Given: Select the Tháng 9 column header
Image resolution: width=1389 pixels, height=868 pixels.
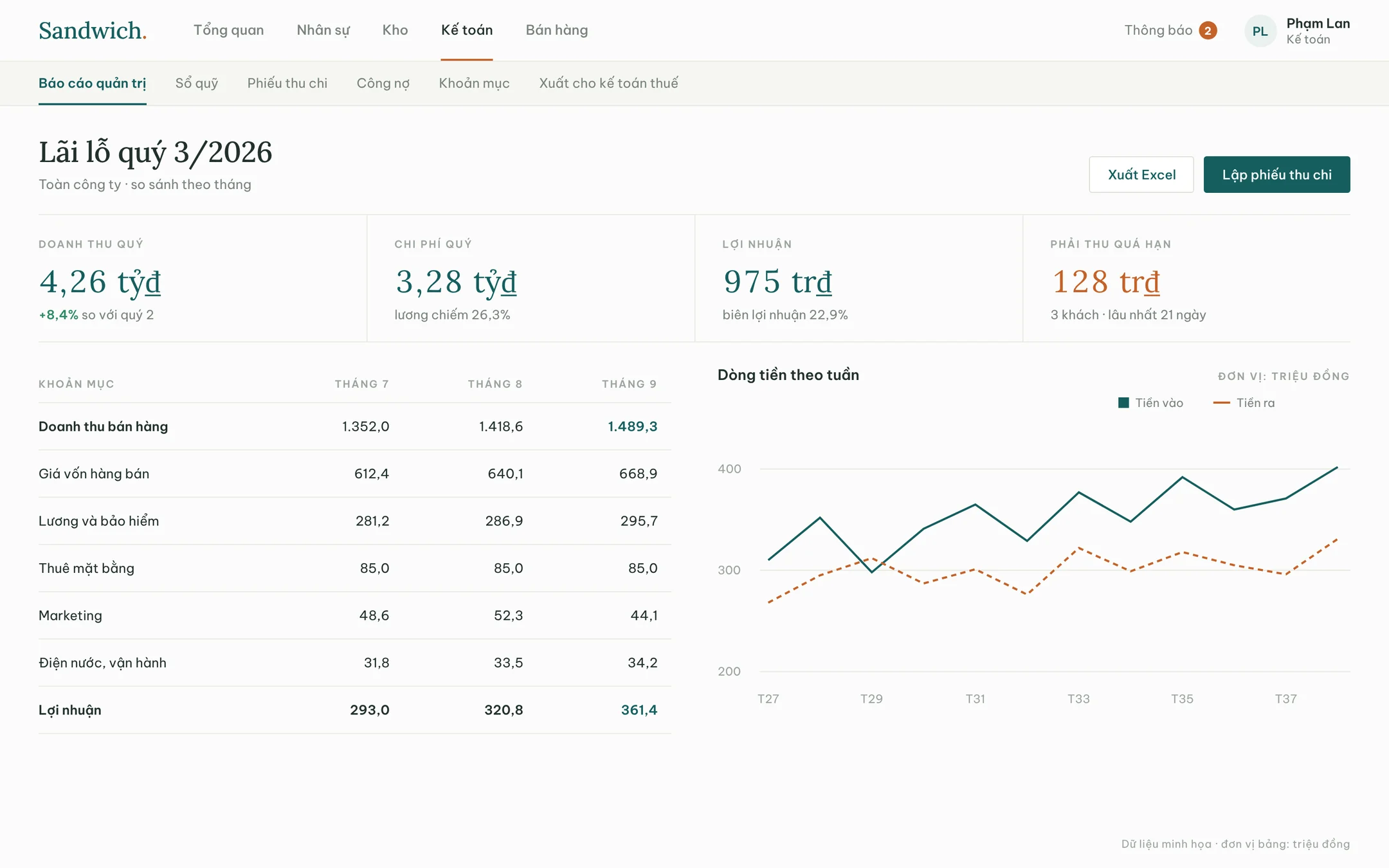Looking at the screenshot, I should click(629, 384).
